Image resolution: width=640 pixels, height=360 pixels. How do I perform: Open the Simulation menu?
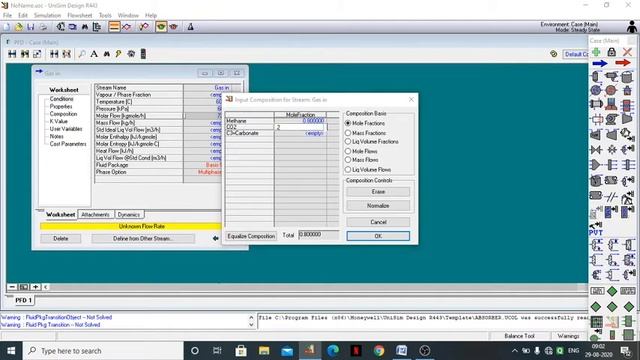point(47,15)
